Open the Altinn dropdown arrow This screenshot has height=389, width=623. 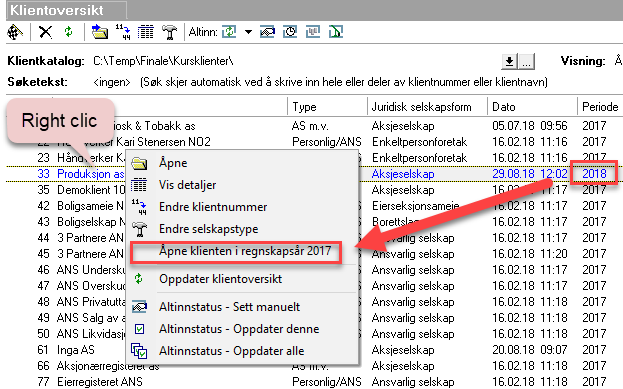(x=248, y=32)
